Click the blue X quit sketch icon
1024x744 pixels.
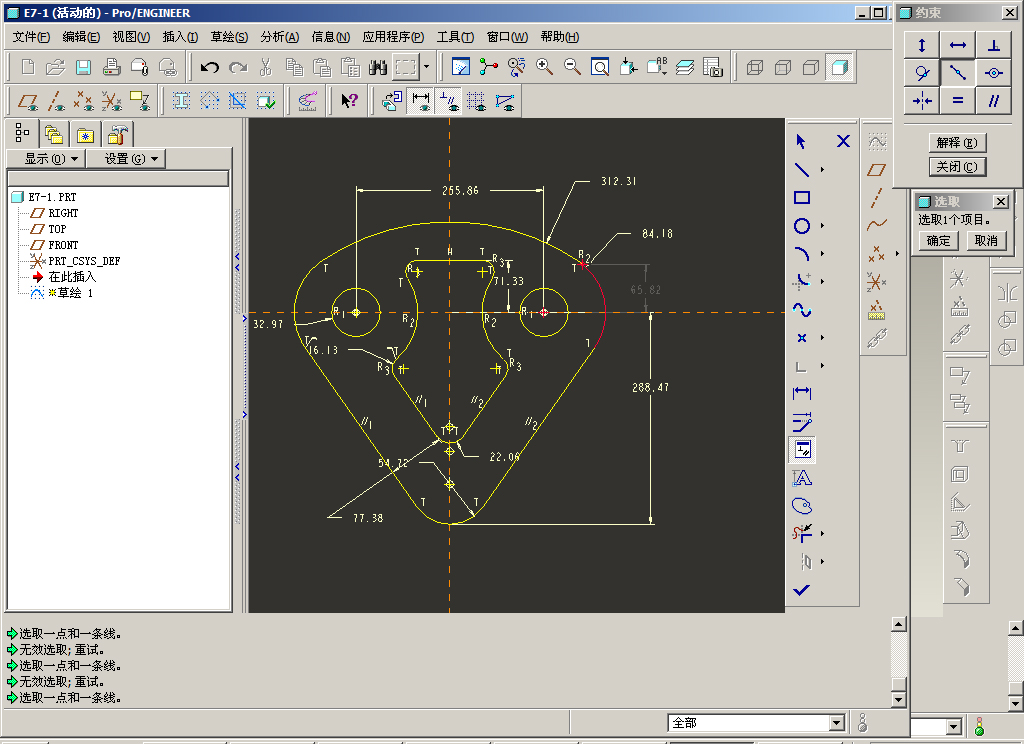click(843, 141)
